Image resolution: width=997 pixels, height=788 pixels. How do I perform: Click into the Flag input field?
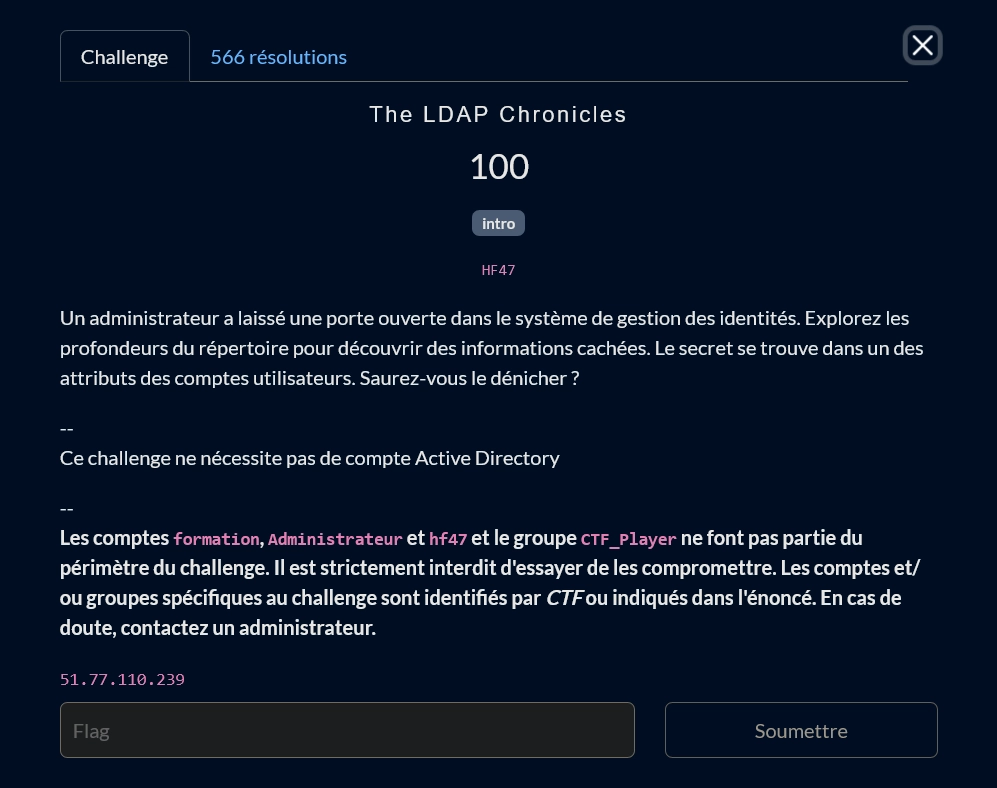point(347,730)
